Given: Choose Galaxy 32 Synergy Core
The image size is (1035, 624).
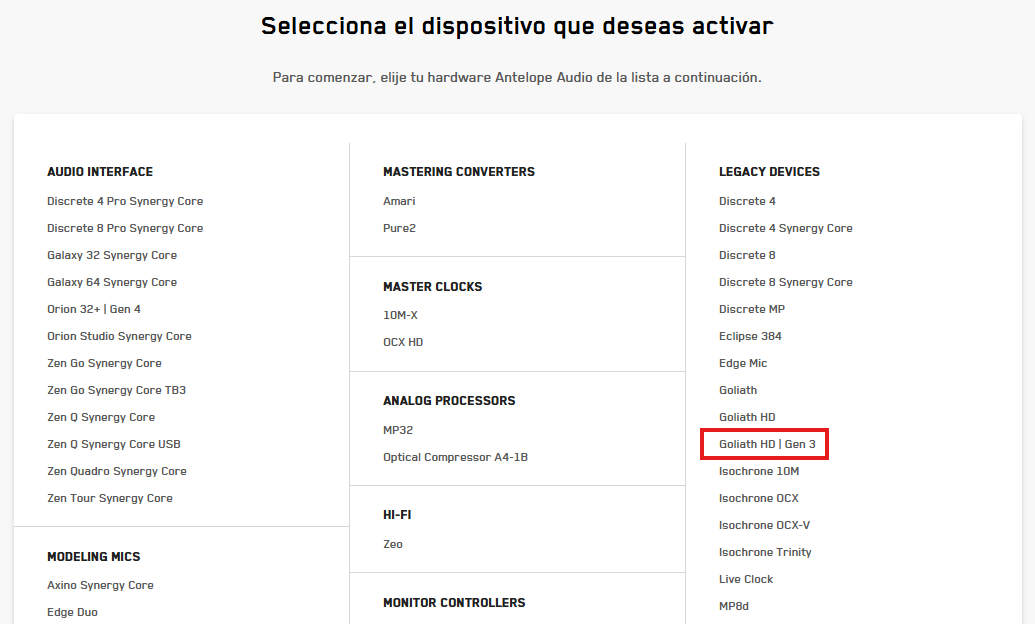Looking at the screenshot, I should [112, 255].
